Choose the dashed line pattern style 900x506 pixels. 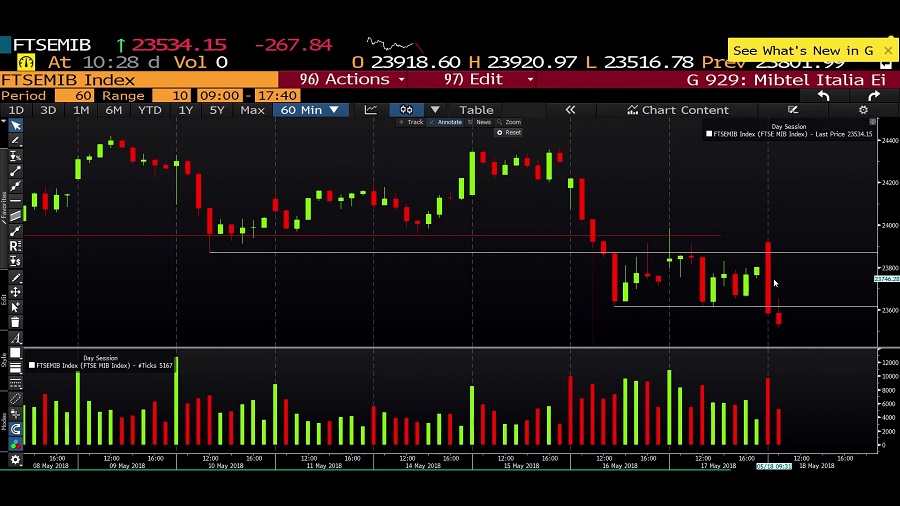click(15, 383)
